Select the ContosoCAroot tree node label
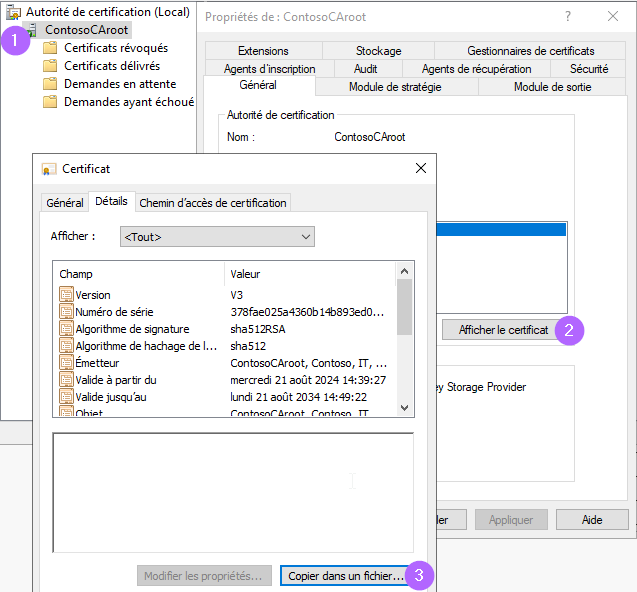 (87, 30)
